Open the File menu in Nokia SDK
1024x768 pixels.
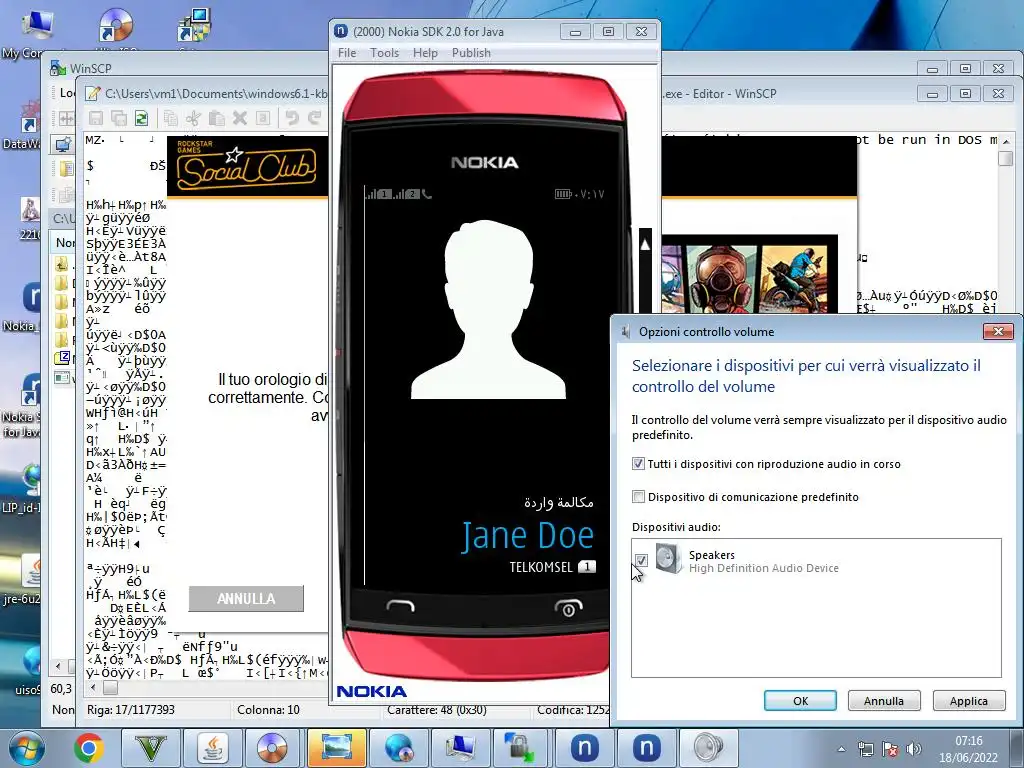347,53
